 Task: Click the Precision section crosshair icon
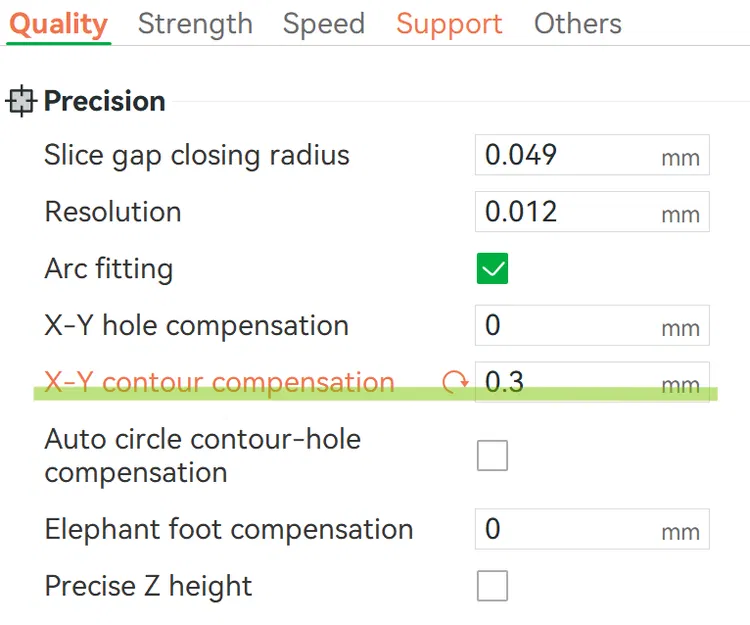21,102
